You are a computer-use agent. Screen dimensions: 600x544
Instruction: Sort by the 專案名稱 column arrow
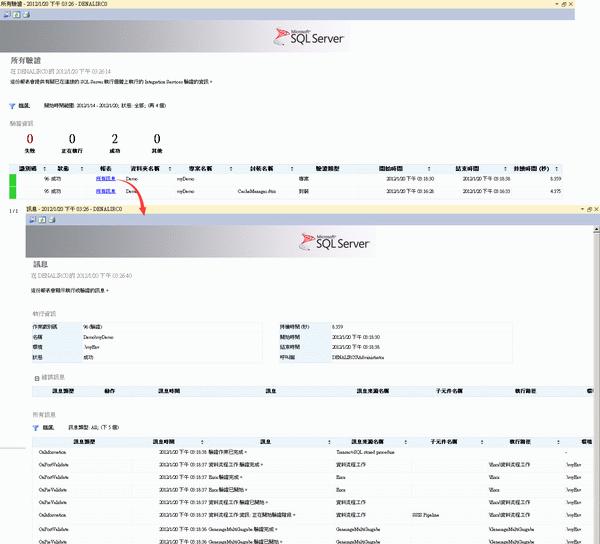pyautogui.click(x=231, y=169)
